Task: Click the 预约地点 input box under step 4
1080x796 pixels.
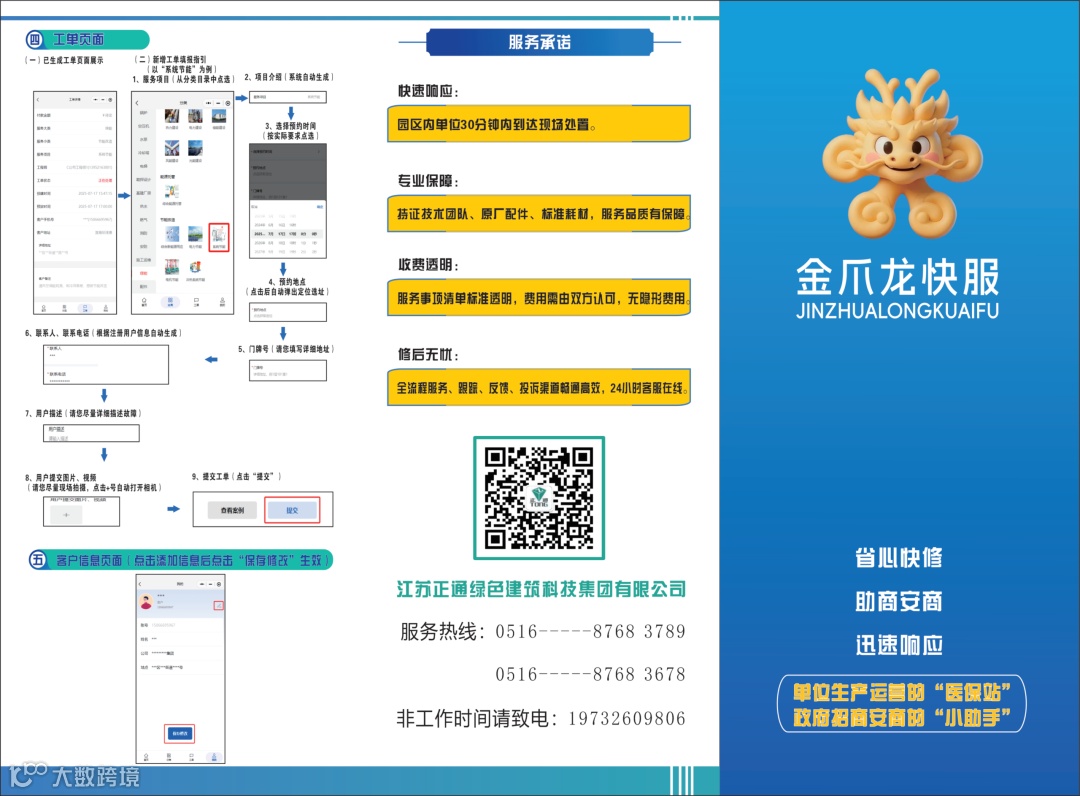Action: pos(288,312)
